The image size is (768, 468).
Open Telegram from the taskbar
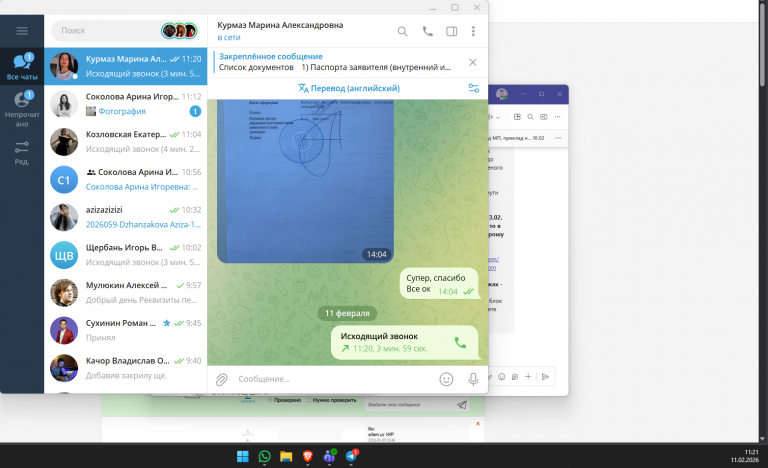tap(351, 457)
